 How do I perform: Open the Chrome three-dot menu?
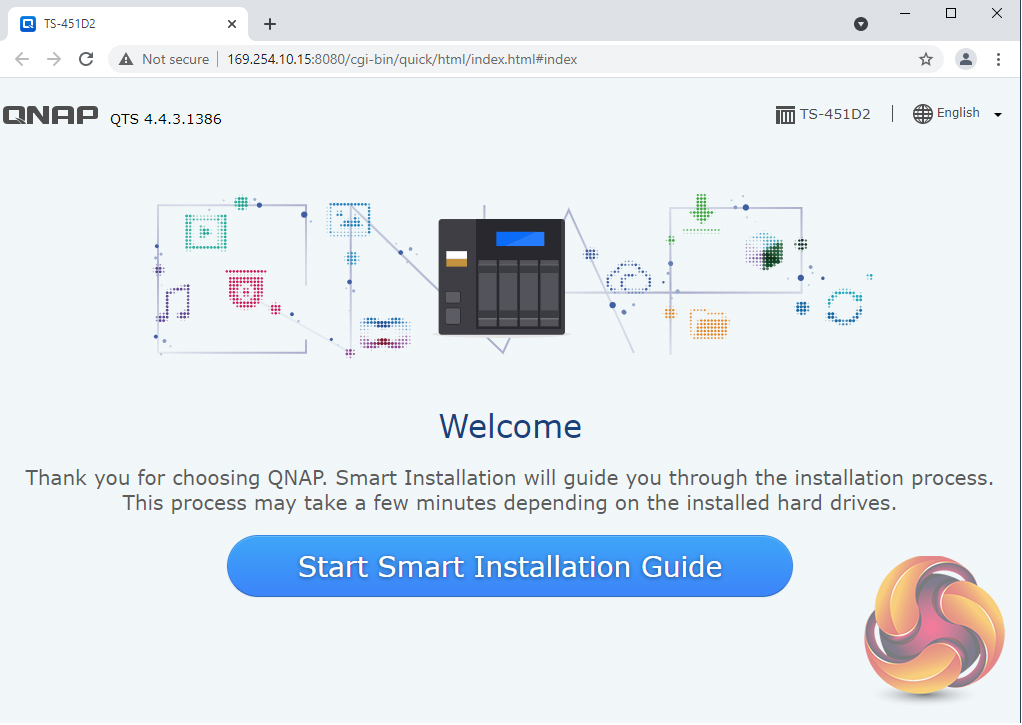point(998,59)
